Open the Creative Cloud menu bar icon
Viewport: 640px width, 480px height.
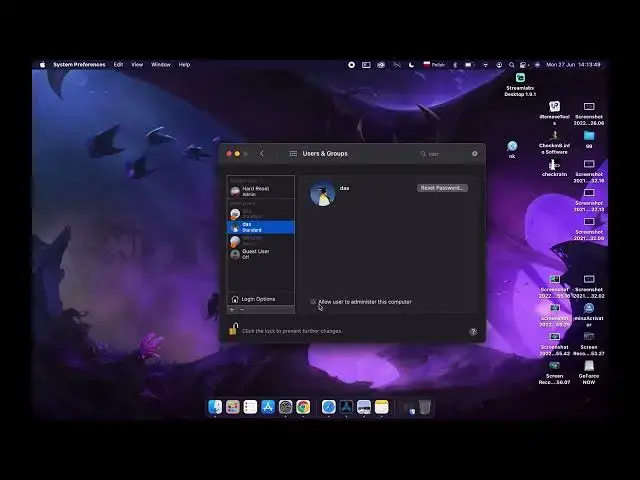click(381, 64)
